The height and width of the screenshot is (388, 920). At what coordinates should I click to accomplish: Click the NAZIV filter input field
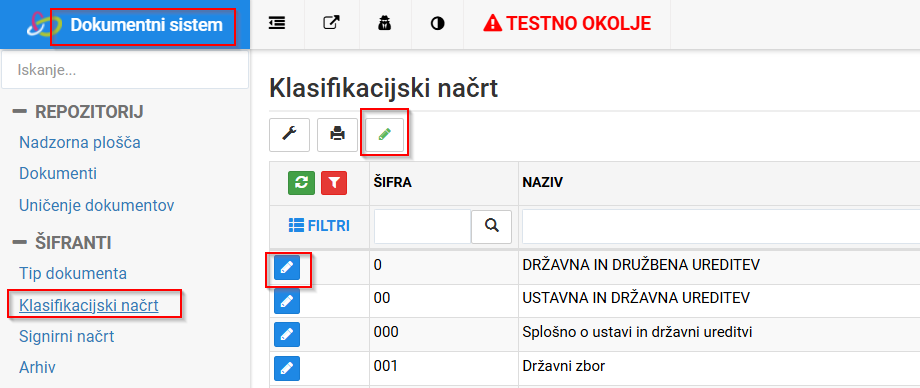point(721,226)
